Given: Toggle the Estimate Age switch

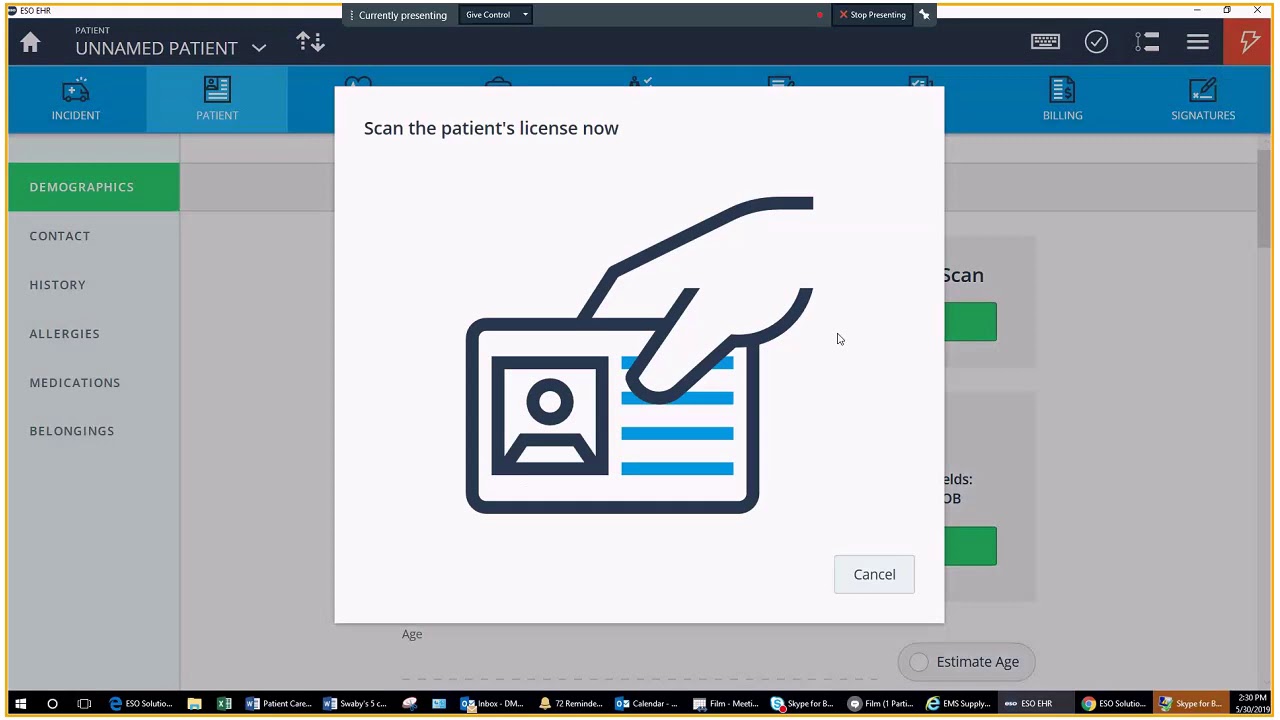Looking at the screenshot, I should 966,662.
